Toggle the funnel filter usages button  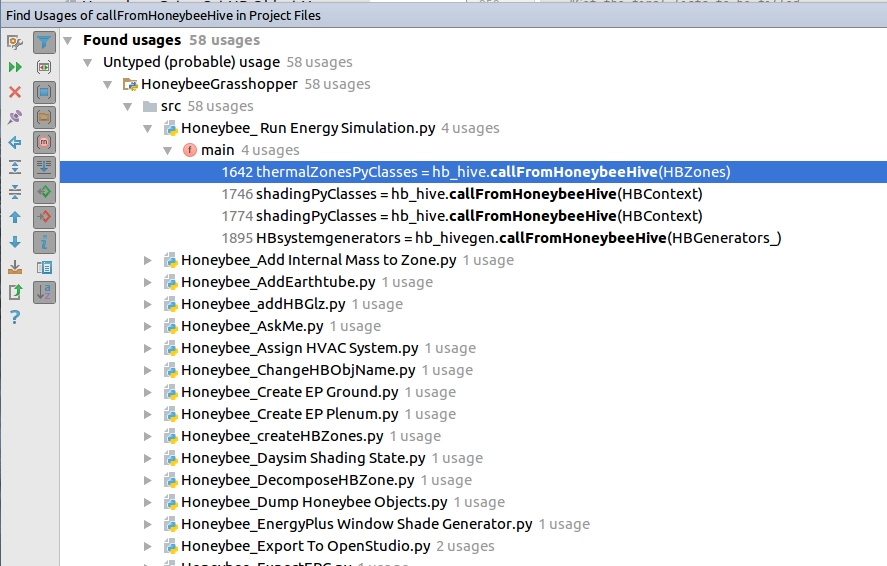coord(44,42)
